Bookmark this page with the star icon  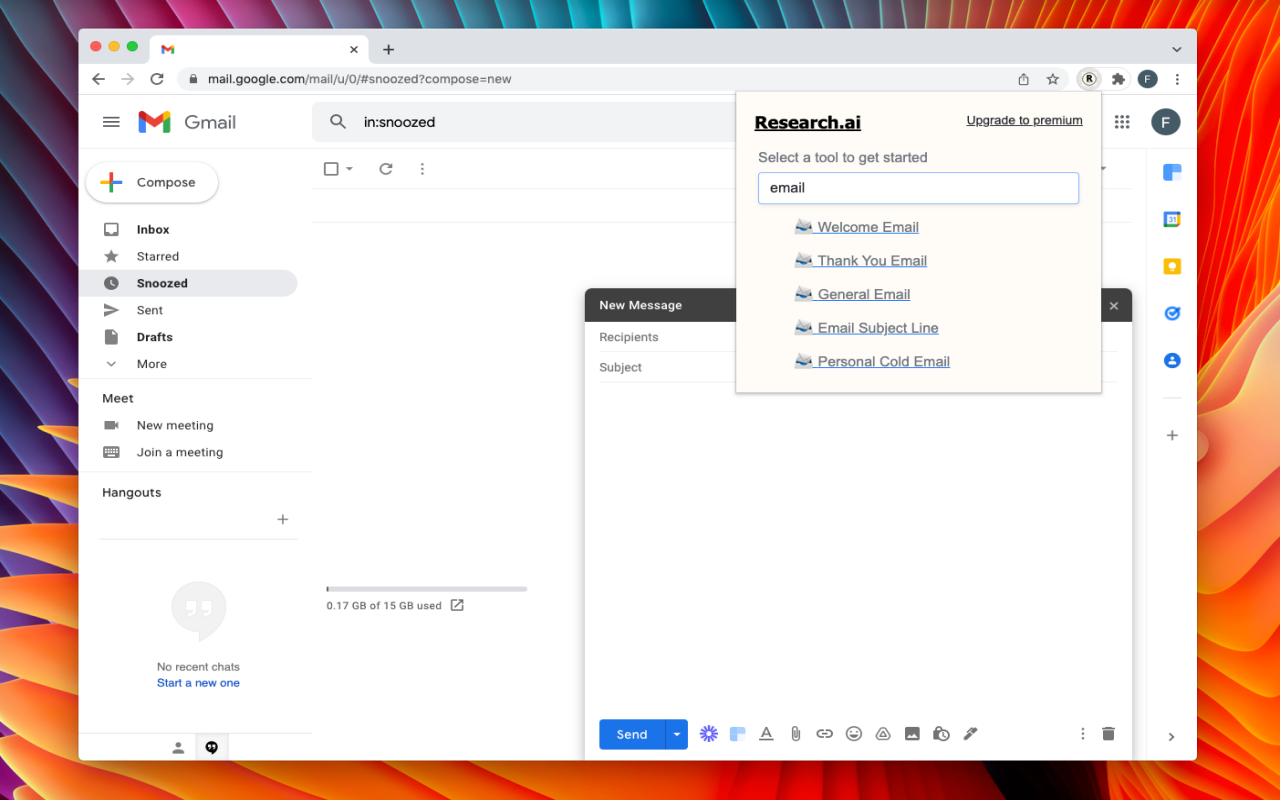(1052, 79)
